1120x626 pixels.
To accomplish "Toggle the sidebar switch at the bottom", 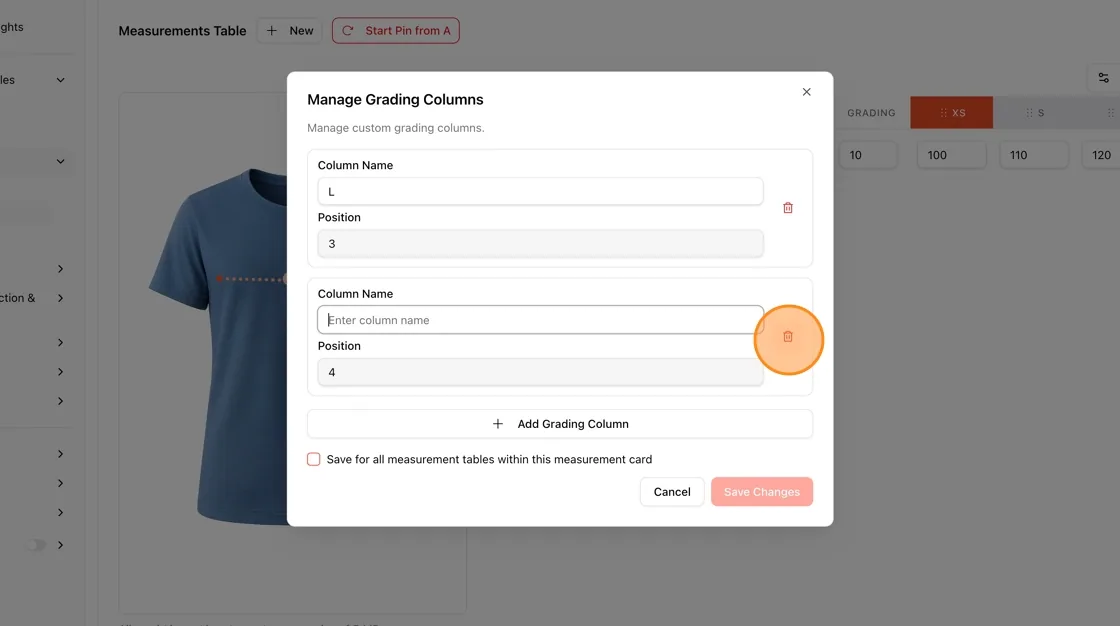I will [x=36, y=545].
